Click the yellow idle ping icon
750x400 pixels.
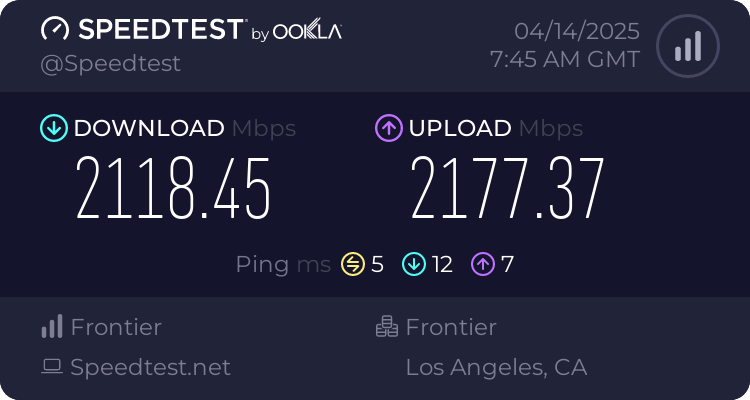pos(352,264)
